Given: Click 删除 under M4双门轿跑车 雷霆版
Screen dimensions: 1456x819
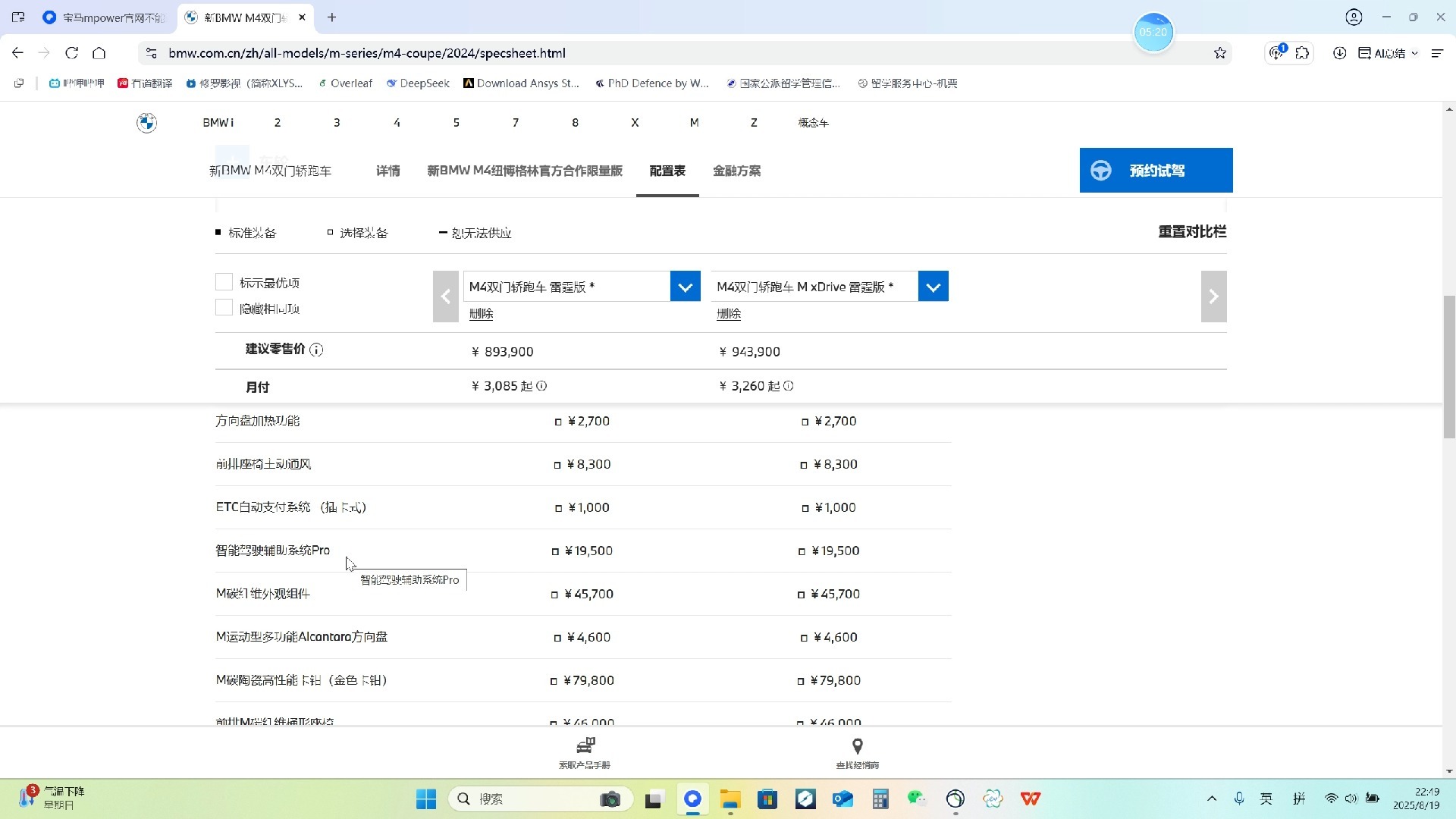Looking at the screenshot, I should click(x=481, y=314).
